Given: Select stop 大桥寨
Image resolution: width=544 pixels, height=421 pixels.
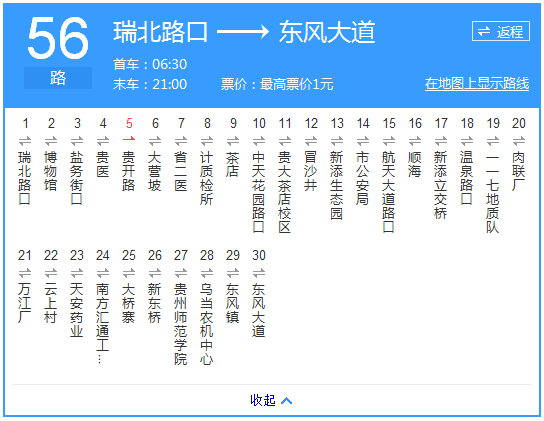Looking at the screenshot, I should tap(129, 303).
